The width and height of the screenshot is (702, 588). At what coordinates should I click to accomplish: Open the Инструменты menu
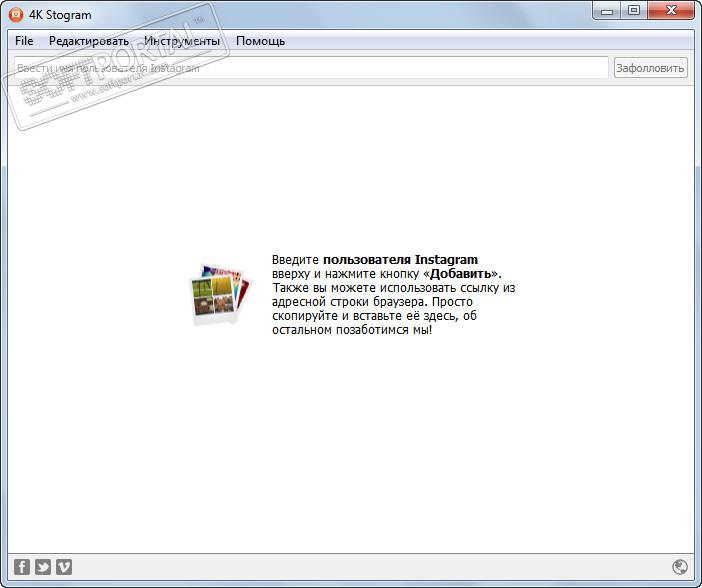click(x=182, y=41)
